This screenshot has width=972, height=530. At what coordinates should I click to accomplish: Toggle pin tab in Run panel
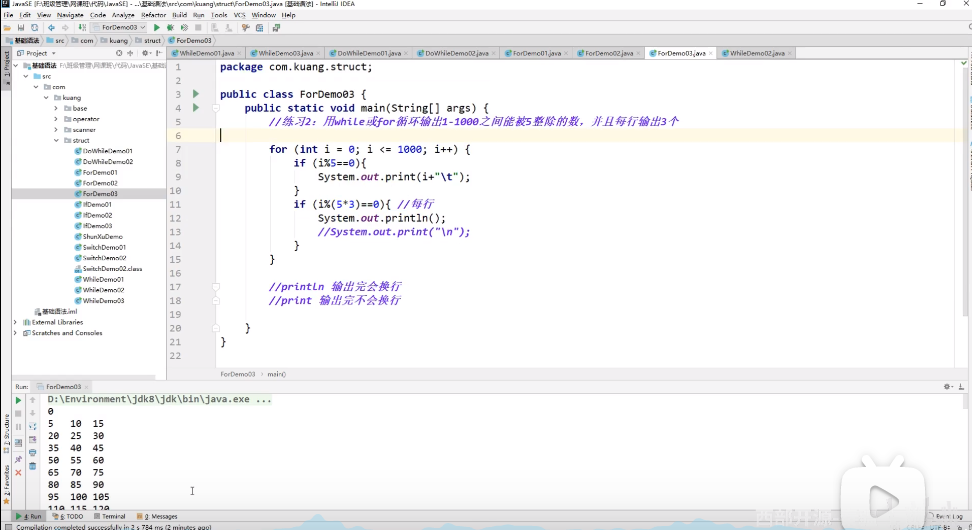point(18,459)
